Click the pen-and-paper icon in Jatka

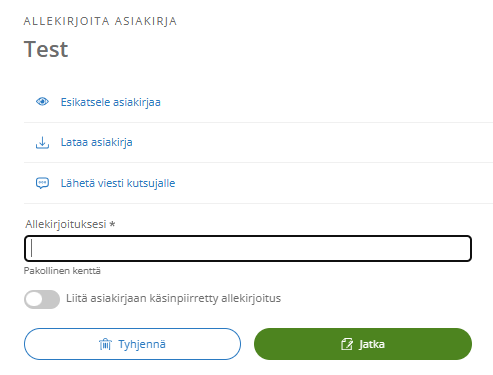pyautogui.click(x=347, y=344)
